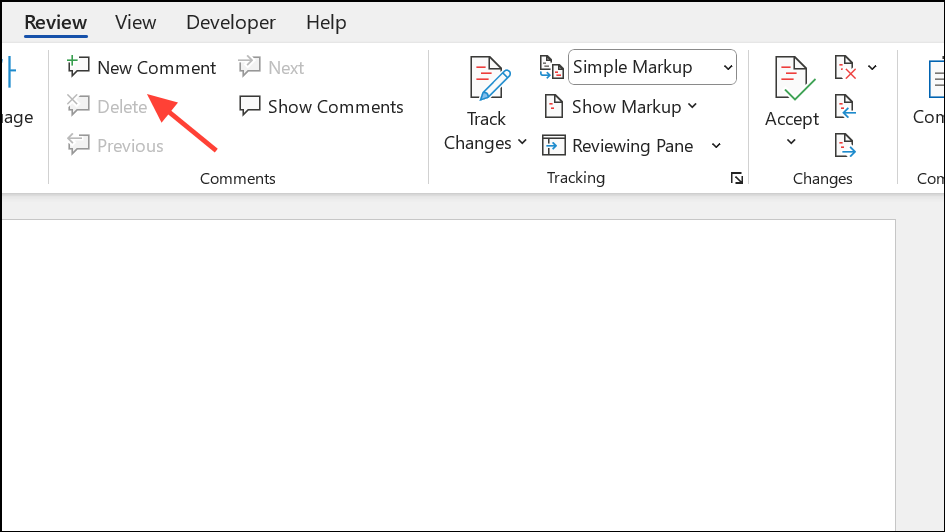Open the Reject dropdown arrow
This screenshot has height=532, width=945.
872,68
